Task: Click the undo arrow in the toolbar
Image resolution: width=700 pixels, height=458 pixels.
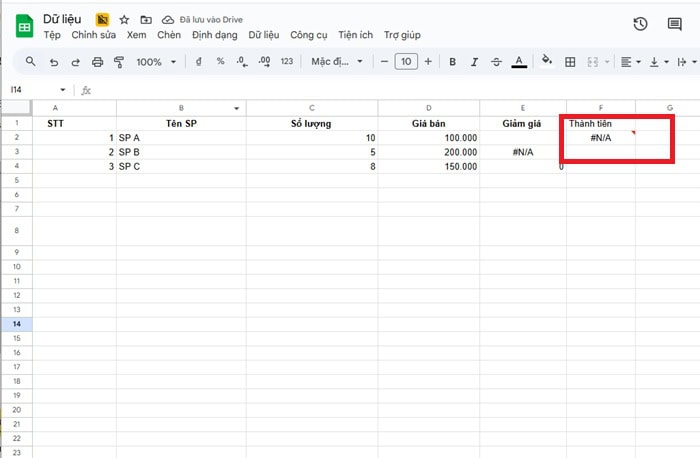Action: point(53,62)
